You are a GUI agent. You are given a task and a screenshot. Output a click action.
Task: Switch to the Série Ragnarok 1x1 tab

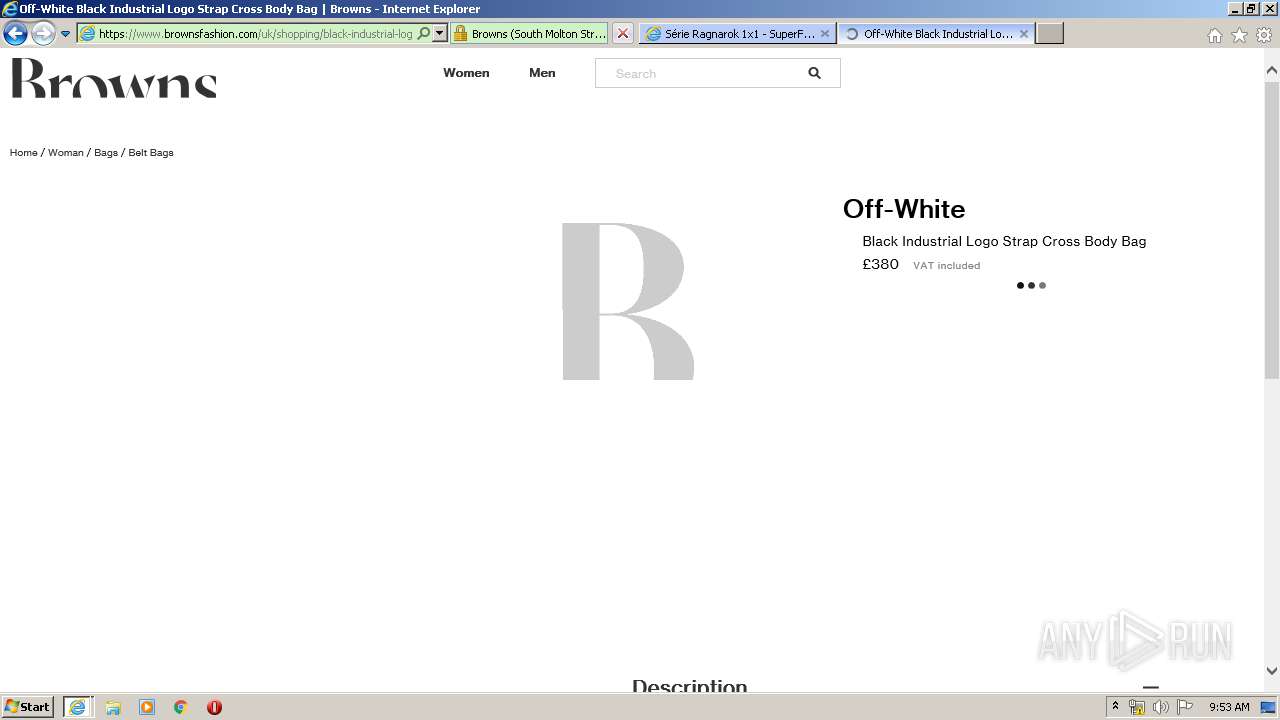point(736,33)
